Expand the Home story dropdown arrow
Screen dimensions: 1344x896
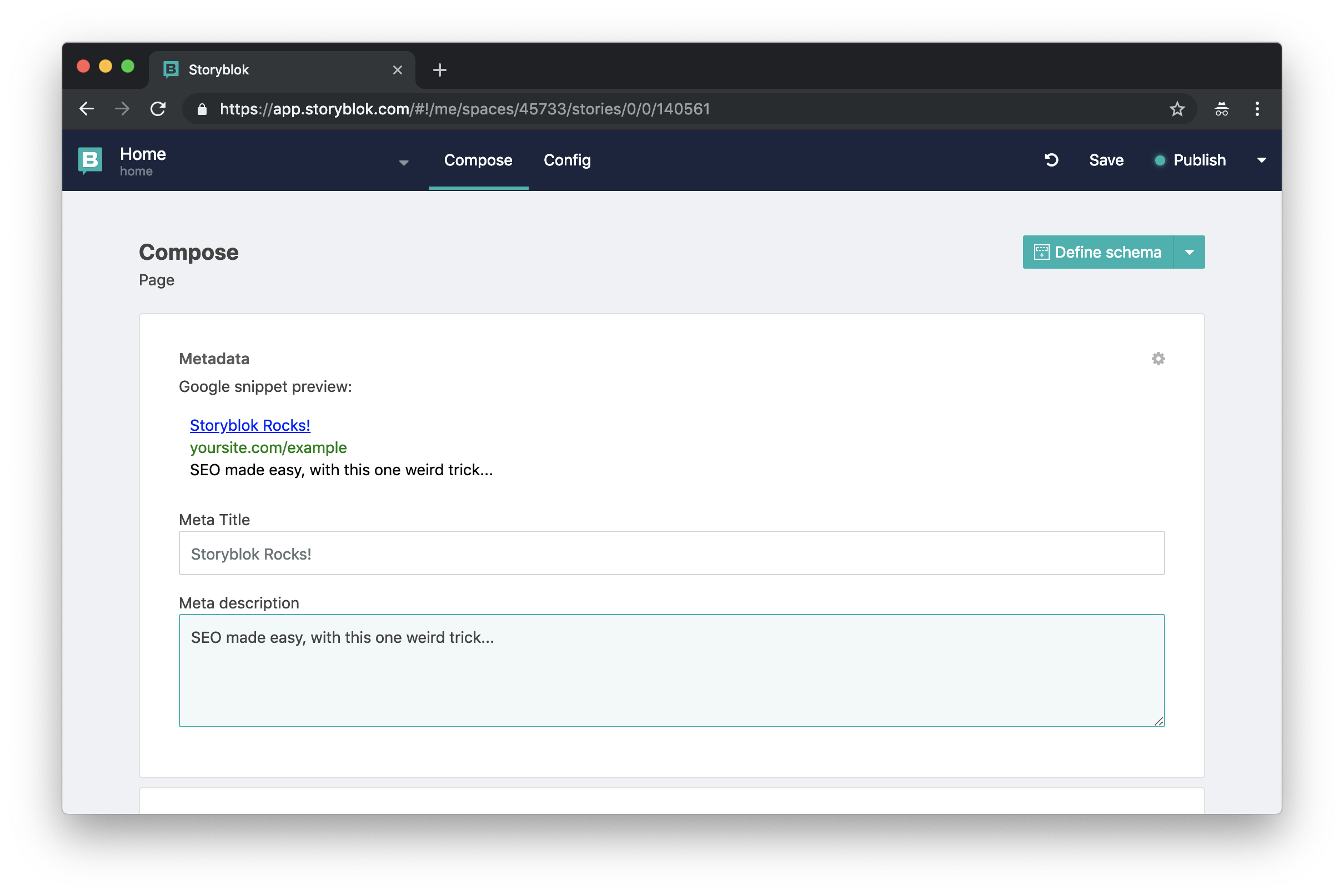click(404, 163)
